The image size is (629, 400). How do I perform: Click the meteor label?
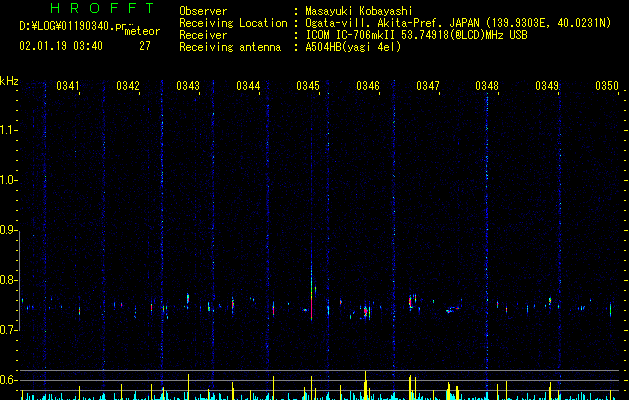[x=142, y=31]
